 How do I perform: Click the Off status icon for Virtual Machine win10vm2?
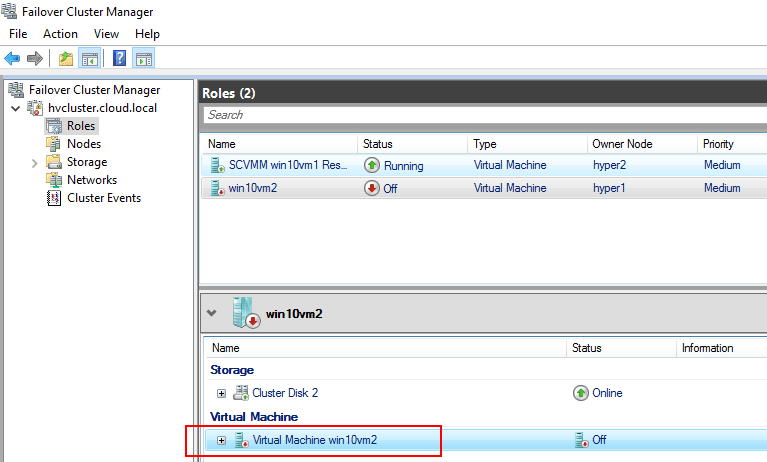click(x=581, y=439)
